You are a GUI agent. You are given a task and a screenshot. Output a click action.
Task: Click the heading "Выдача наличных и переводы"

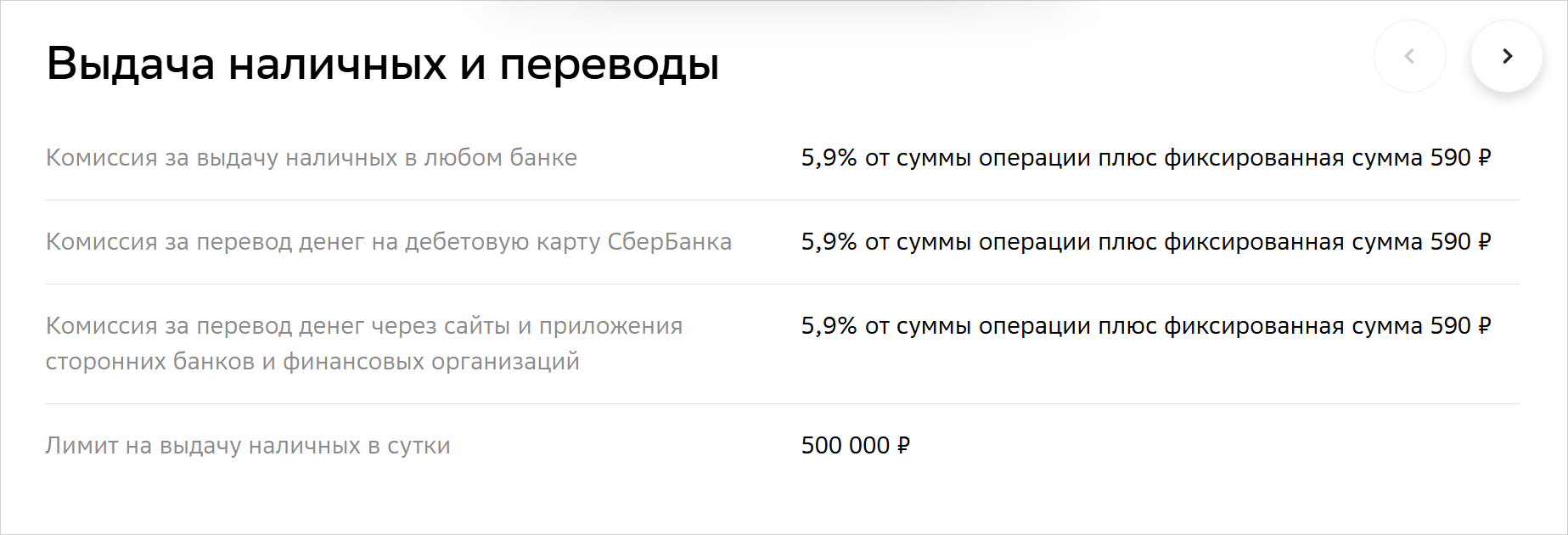point(383,64)
